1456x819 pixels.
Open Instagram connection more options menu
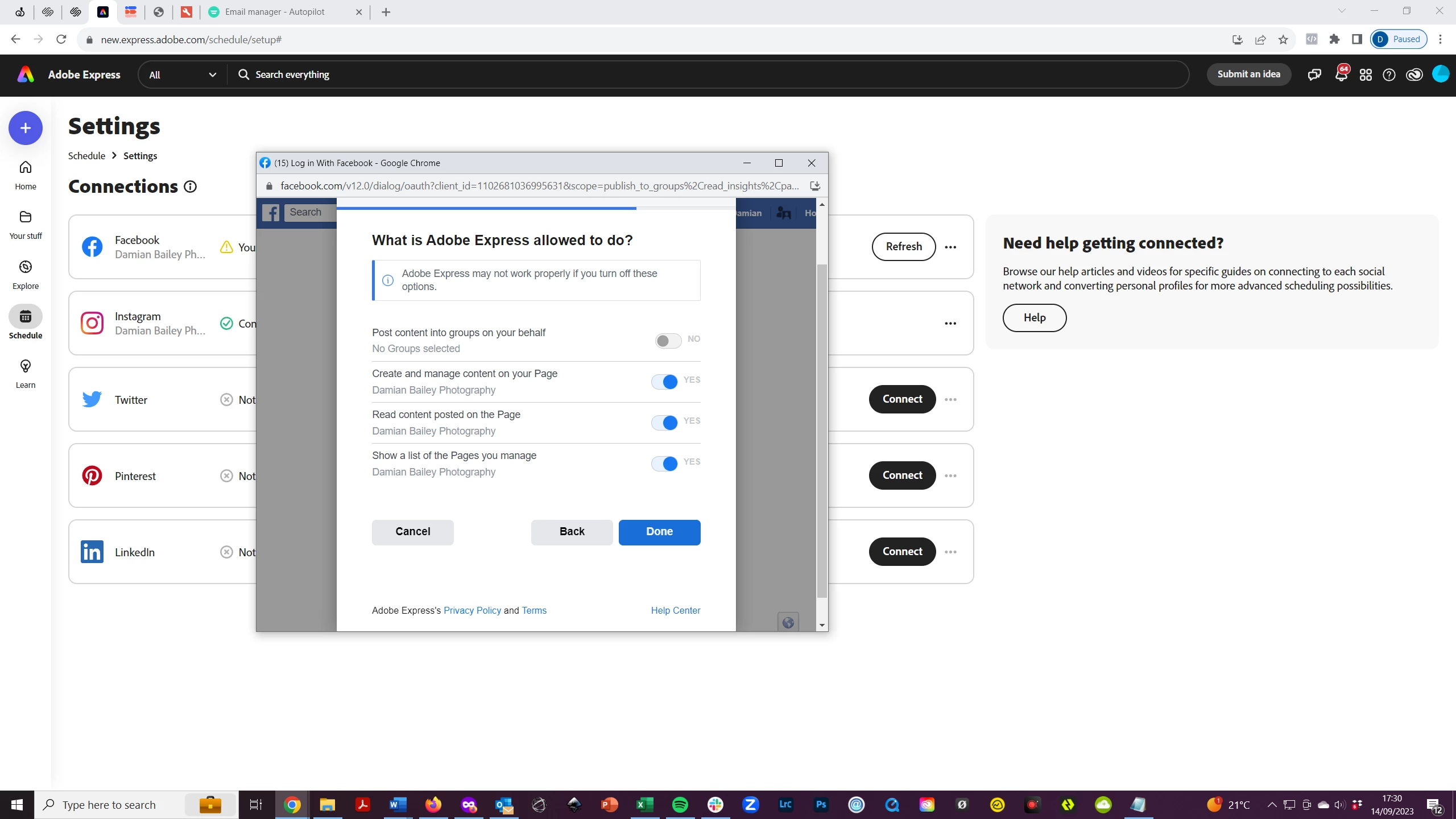click(x=950, y=323)
